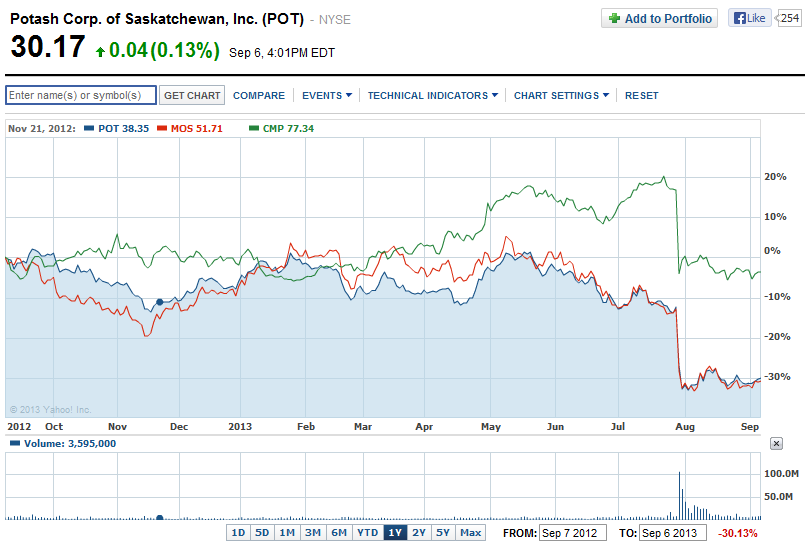Viewport: 808px width, 543px height.
Task: Click the Potash Corp. of Saskatchewan title
Action: click(x=157, y=19)
